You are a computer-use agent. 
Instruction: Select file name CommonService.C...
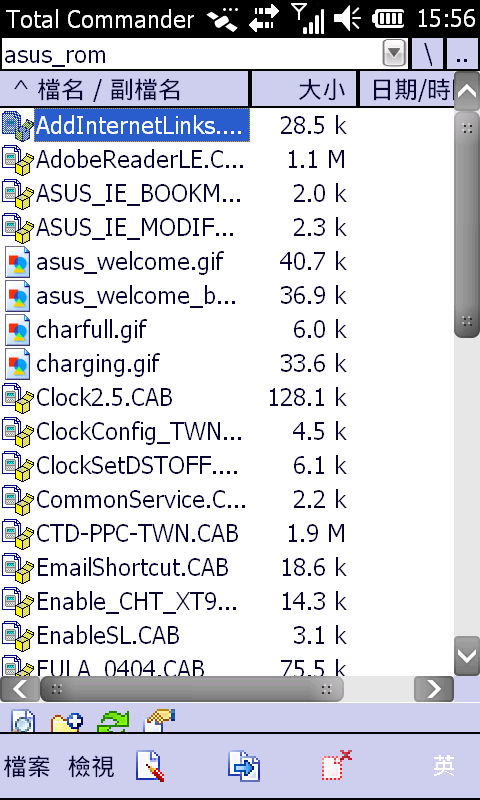[141, 499]
